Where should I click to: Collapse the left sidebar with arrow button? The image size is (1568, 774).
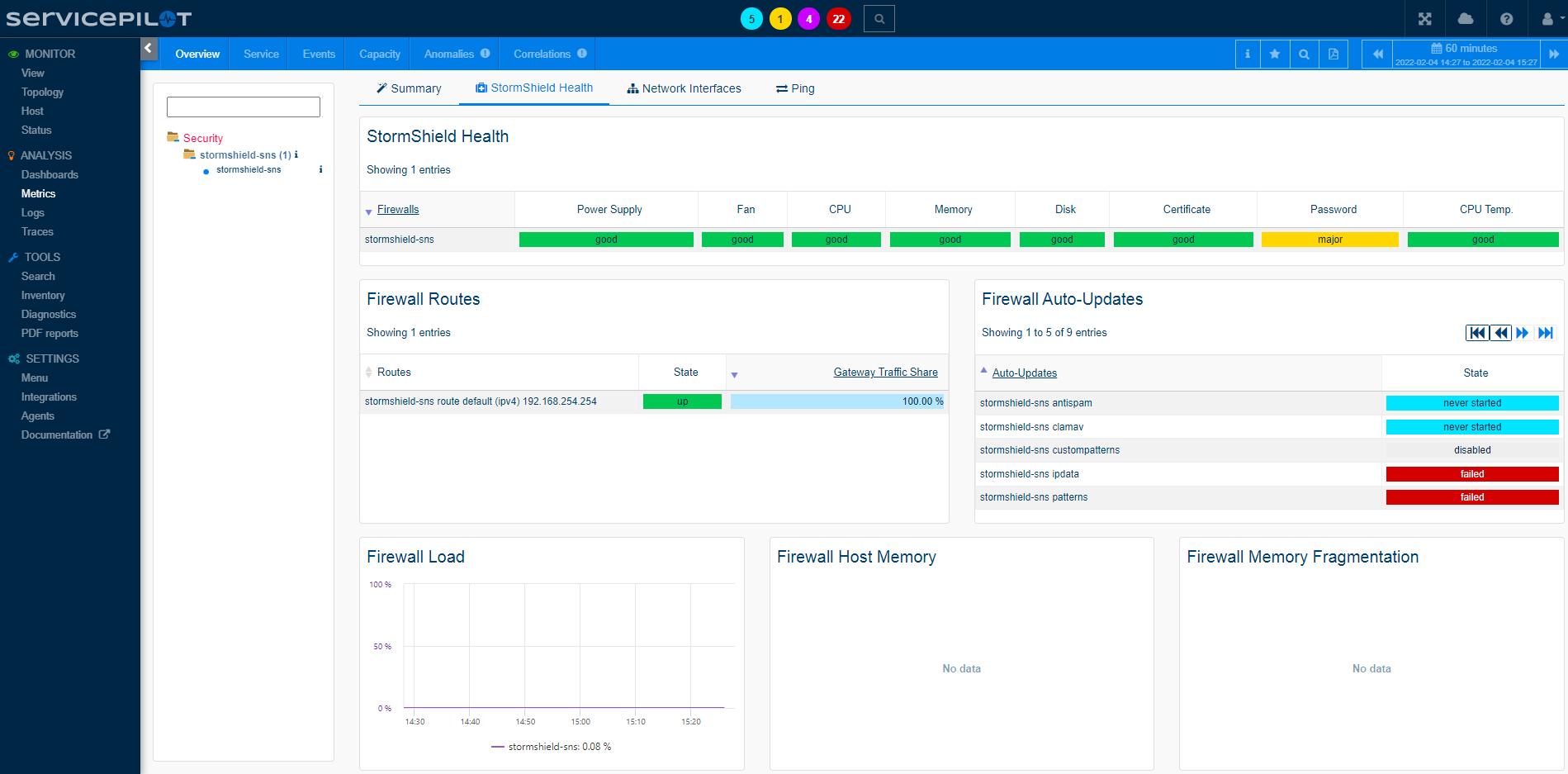pos(149,49)
